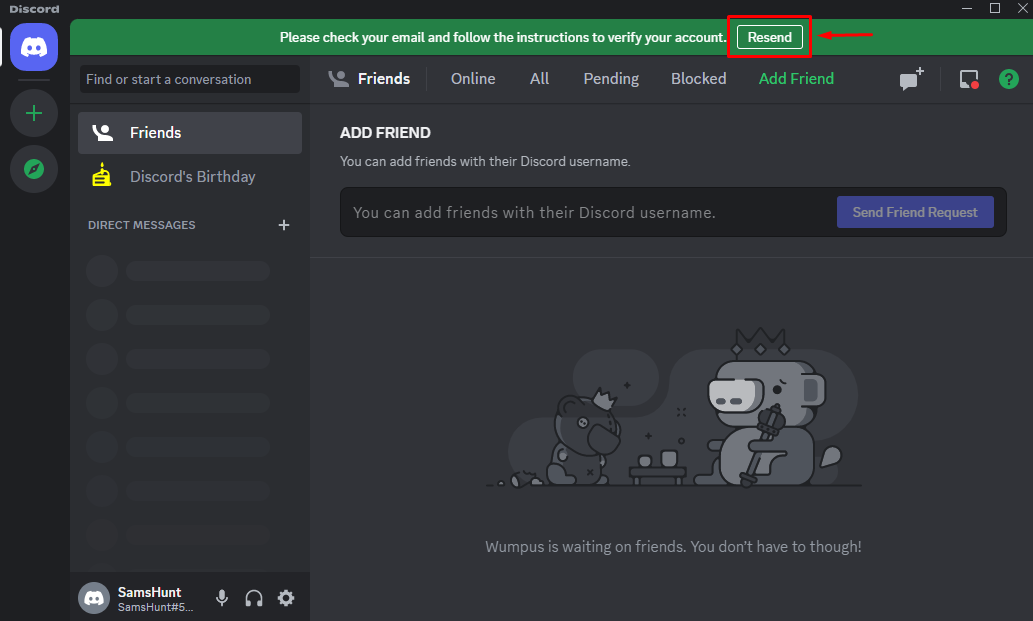Viewport: 1033px width, 621px height.
Task: Add a server with the plus icon
Action: pos(34,113)
